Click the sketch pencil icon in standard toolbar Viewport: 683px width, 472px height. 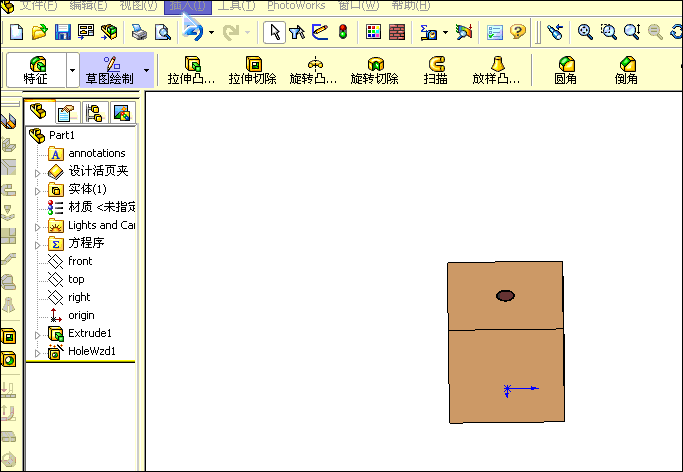pyautogui.click(x=320, y=32)
